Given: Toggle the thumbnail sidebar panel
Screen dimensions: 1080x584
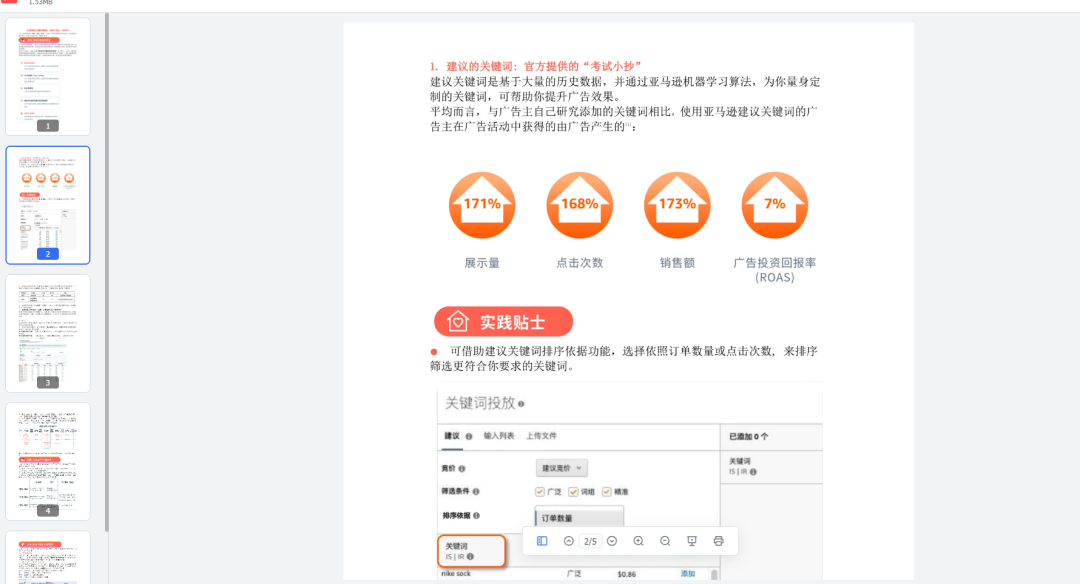Looking at the screenshot, I should click(541, 540).
